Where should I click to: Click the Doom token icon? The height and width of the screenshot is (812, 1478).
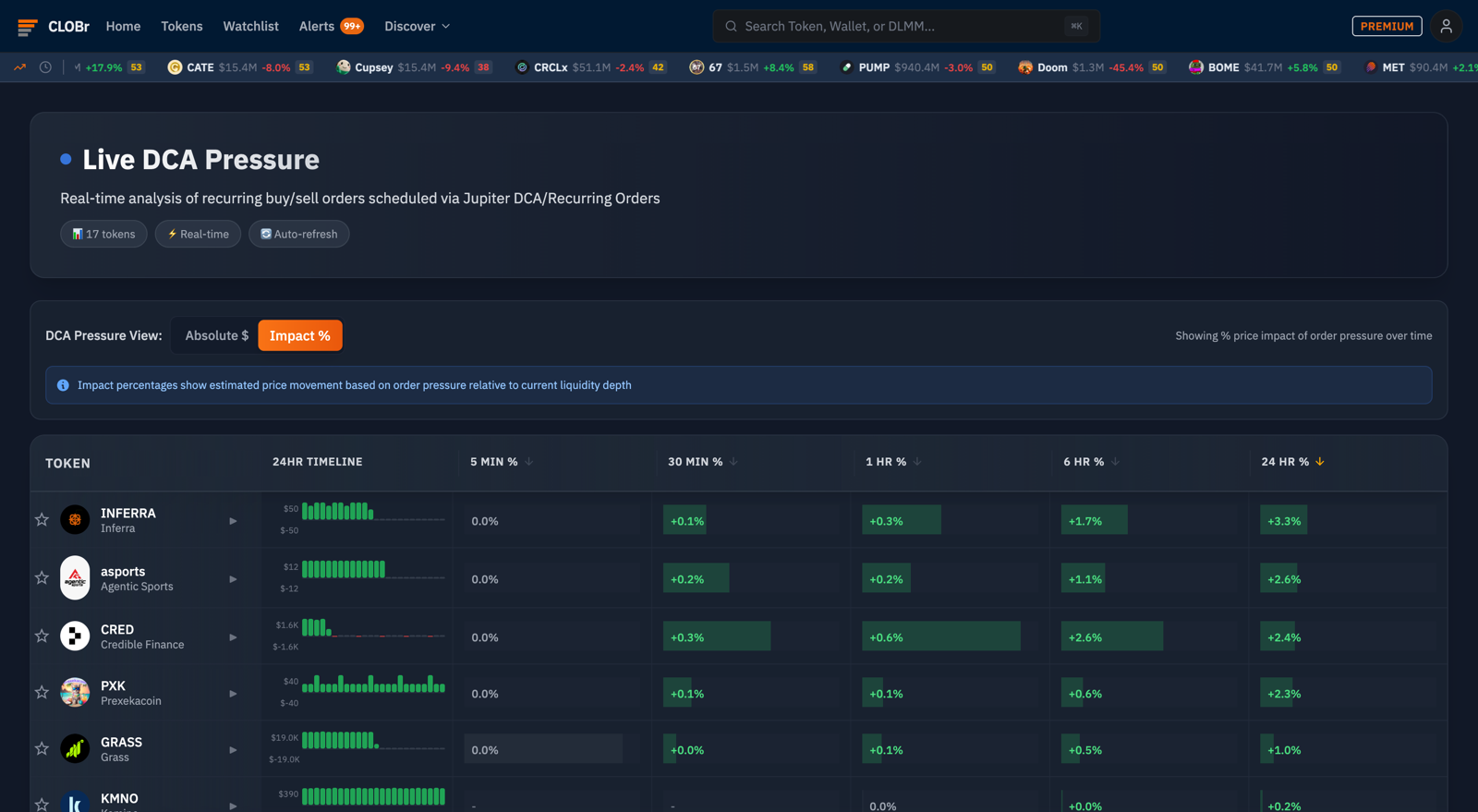(1025, 67)
